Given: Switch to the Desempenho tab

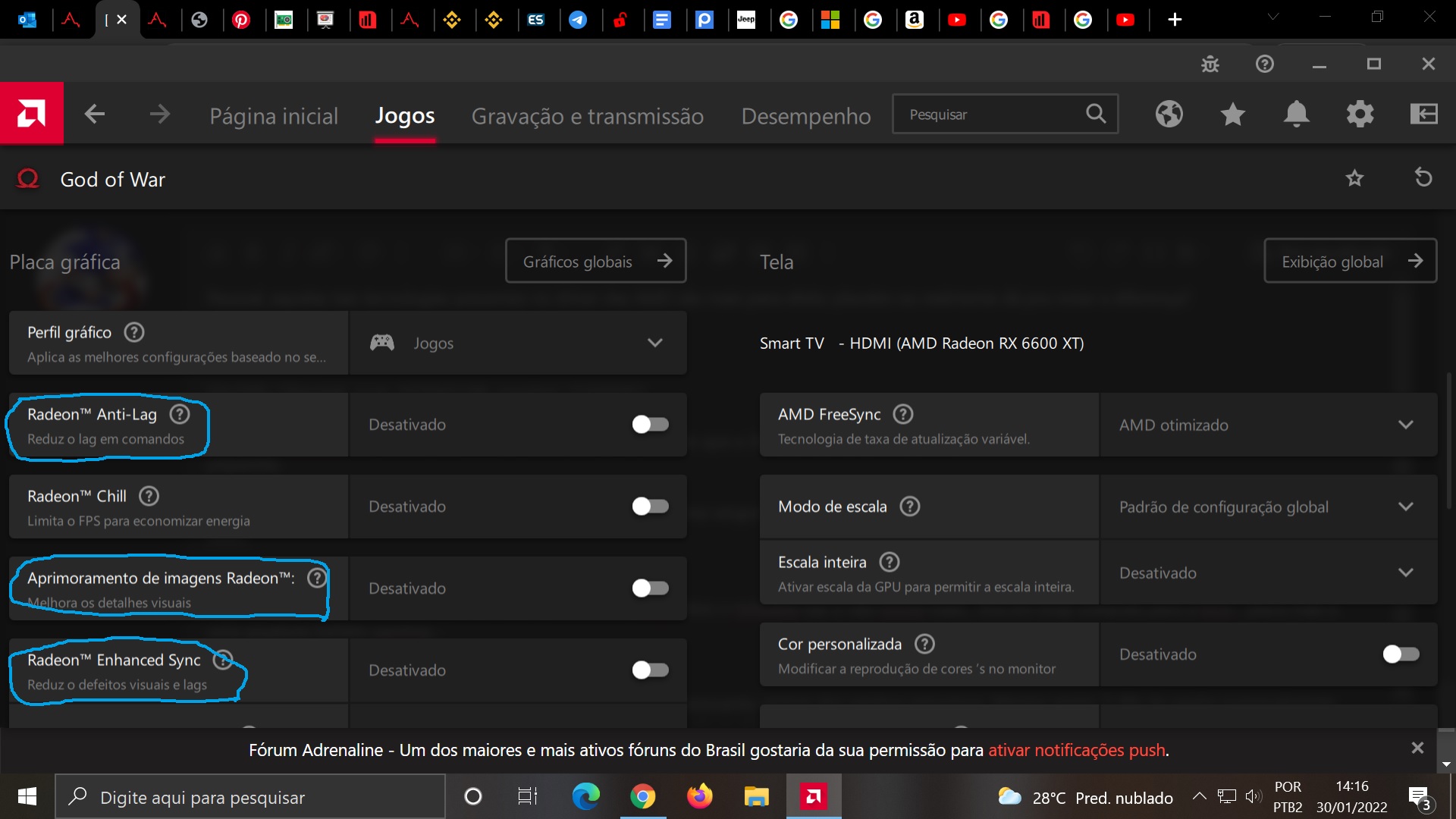Looking at the screenshot, I should pyautogui.click(x=805, y=115).
